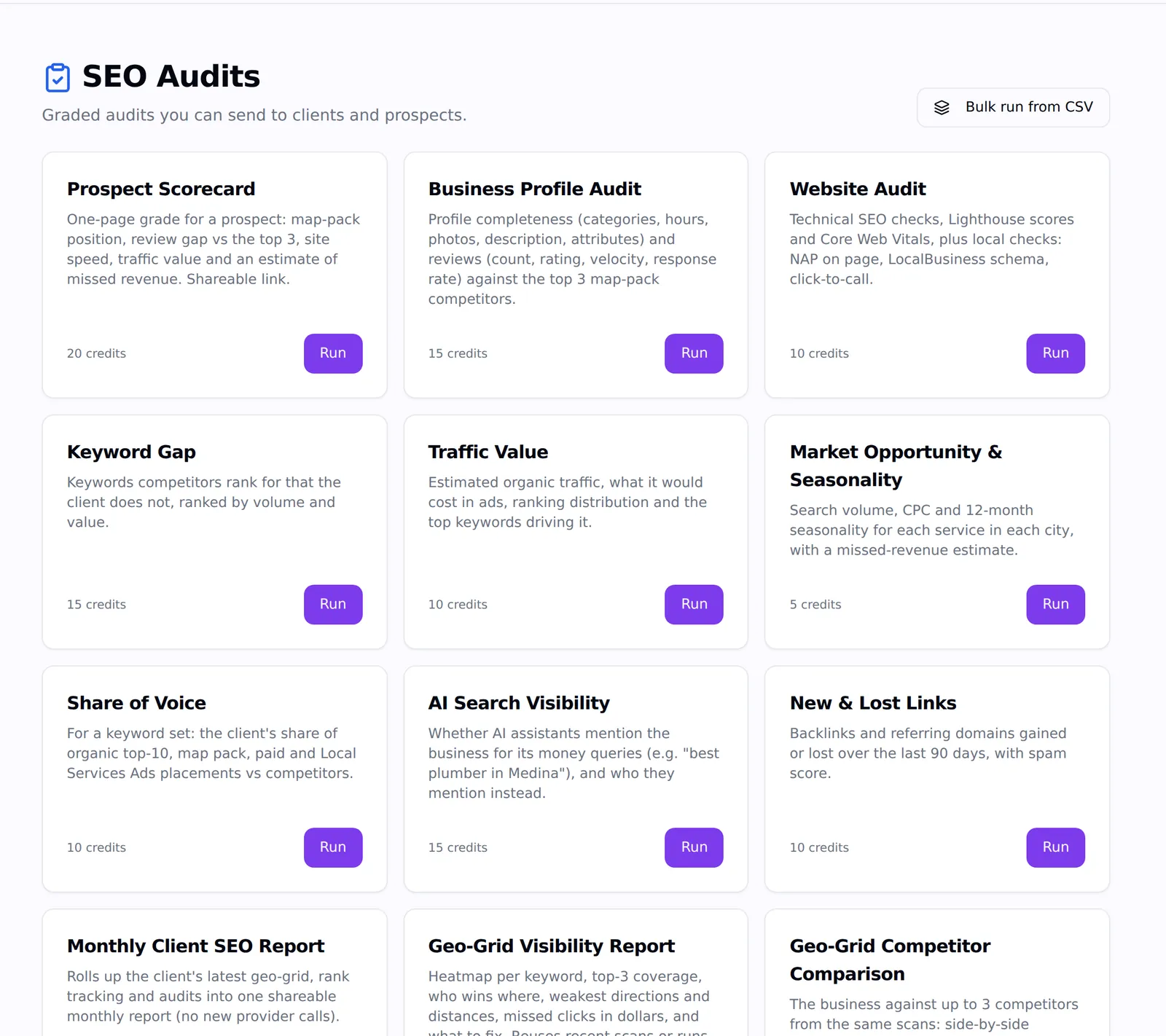Click the Keyword Gap title
This screenshot has height=1036, width=1166.
(131, 452)
